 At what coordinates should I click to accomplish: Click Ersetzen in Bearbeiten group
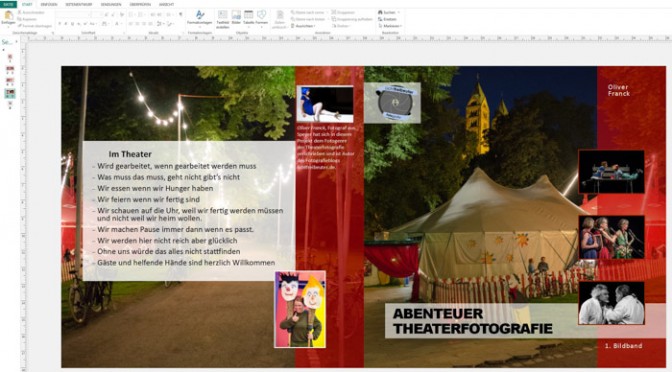(387, 19)
